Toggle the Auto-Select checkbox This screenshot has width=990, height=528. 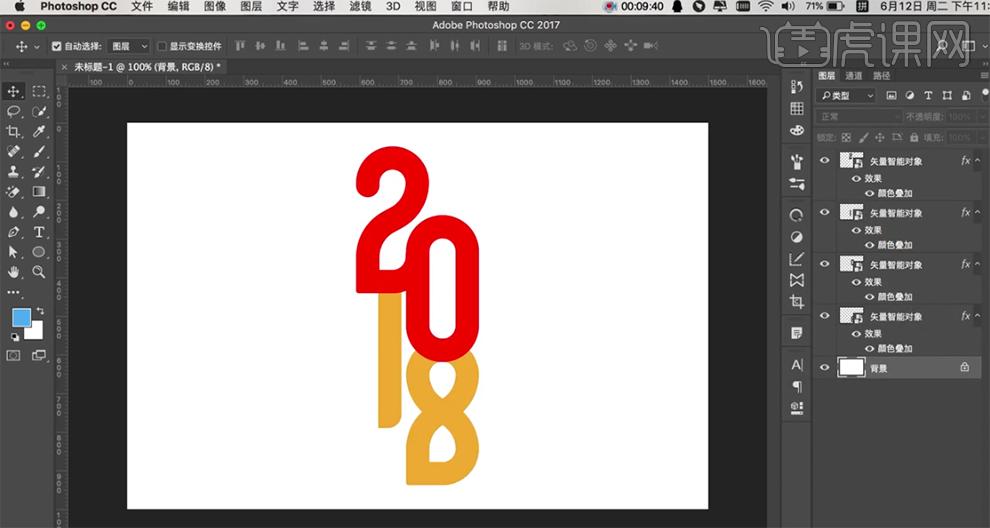point(56,46)
